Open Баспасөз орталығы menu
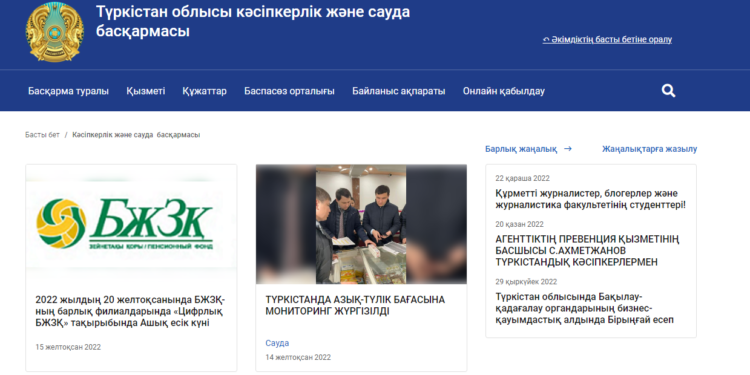The width and height of the screenshot is (750, 375). 289,91
